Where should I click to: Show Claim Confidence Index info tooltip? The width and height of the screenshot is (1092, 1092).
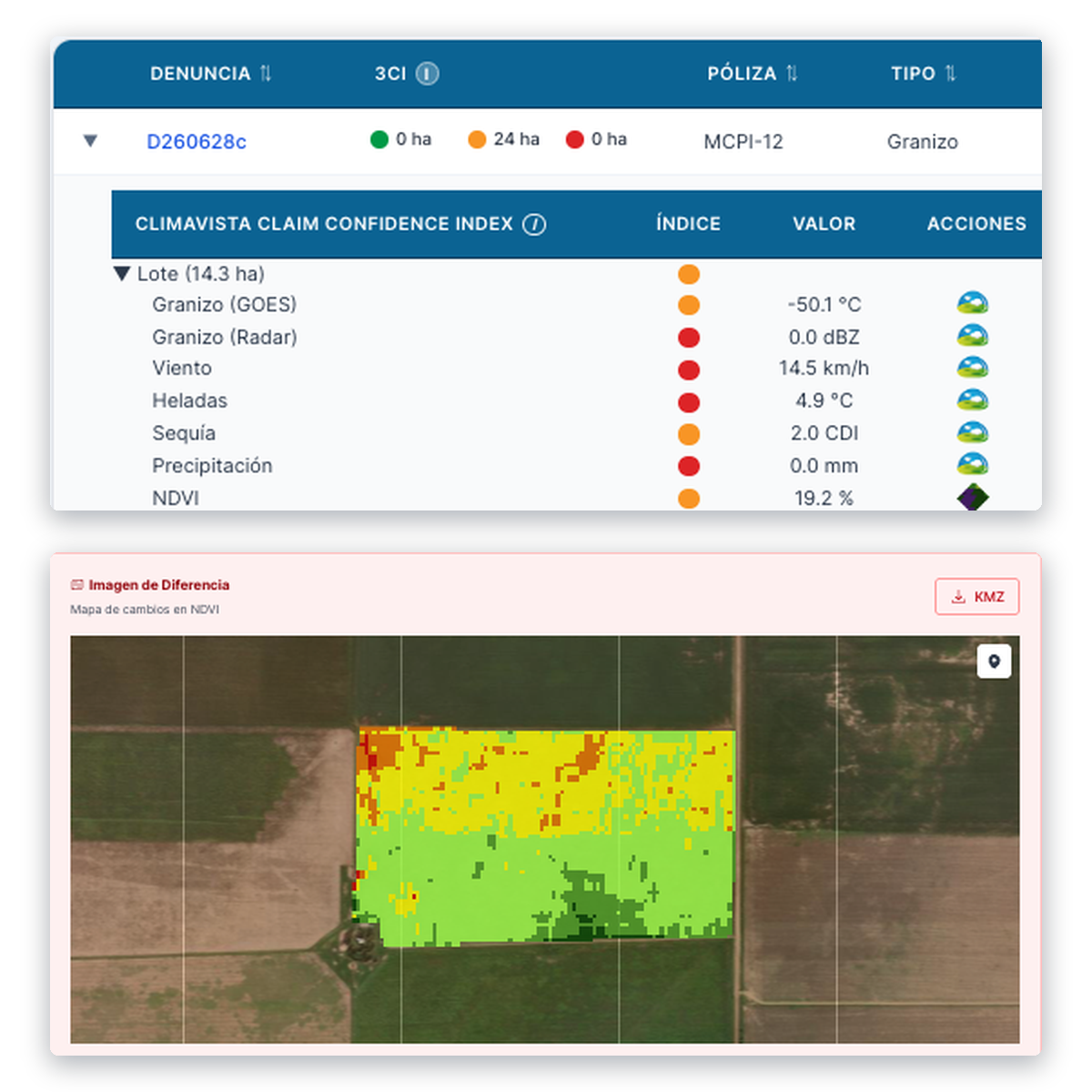pos(534,224)
